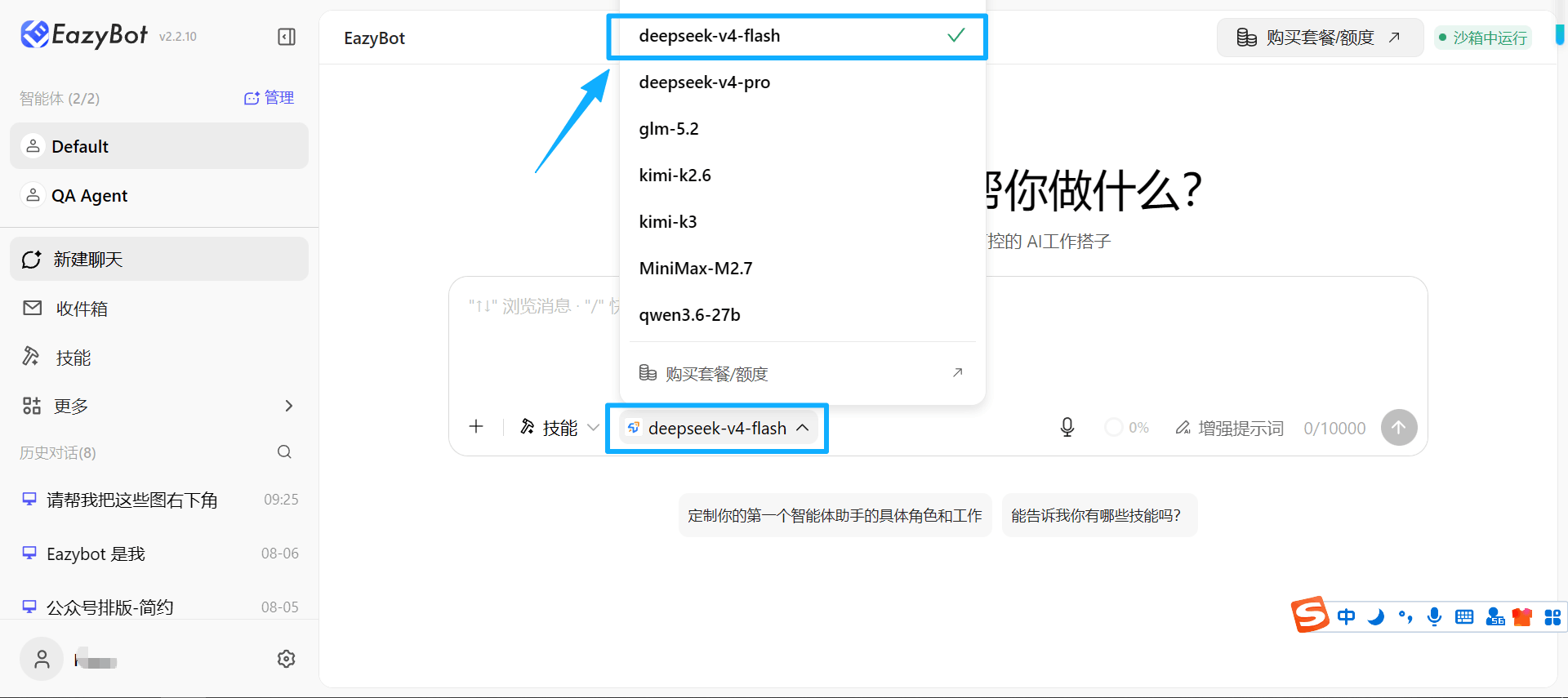Choose MiniMax-M2.7 from the model list
This screenshot has width=1568, height=698.
coord(802,269)
